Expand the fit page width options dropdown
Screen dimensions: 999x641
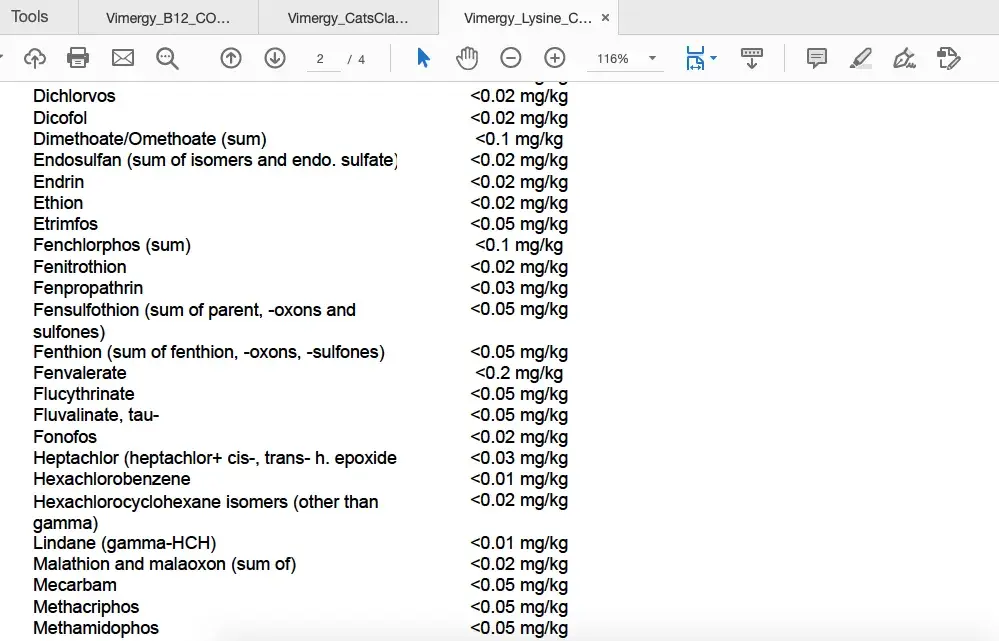click(713, 59)
